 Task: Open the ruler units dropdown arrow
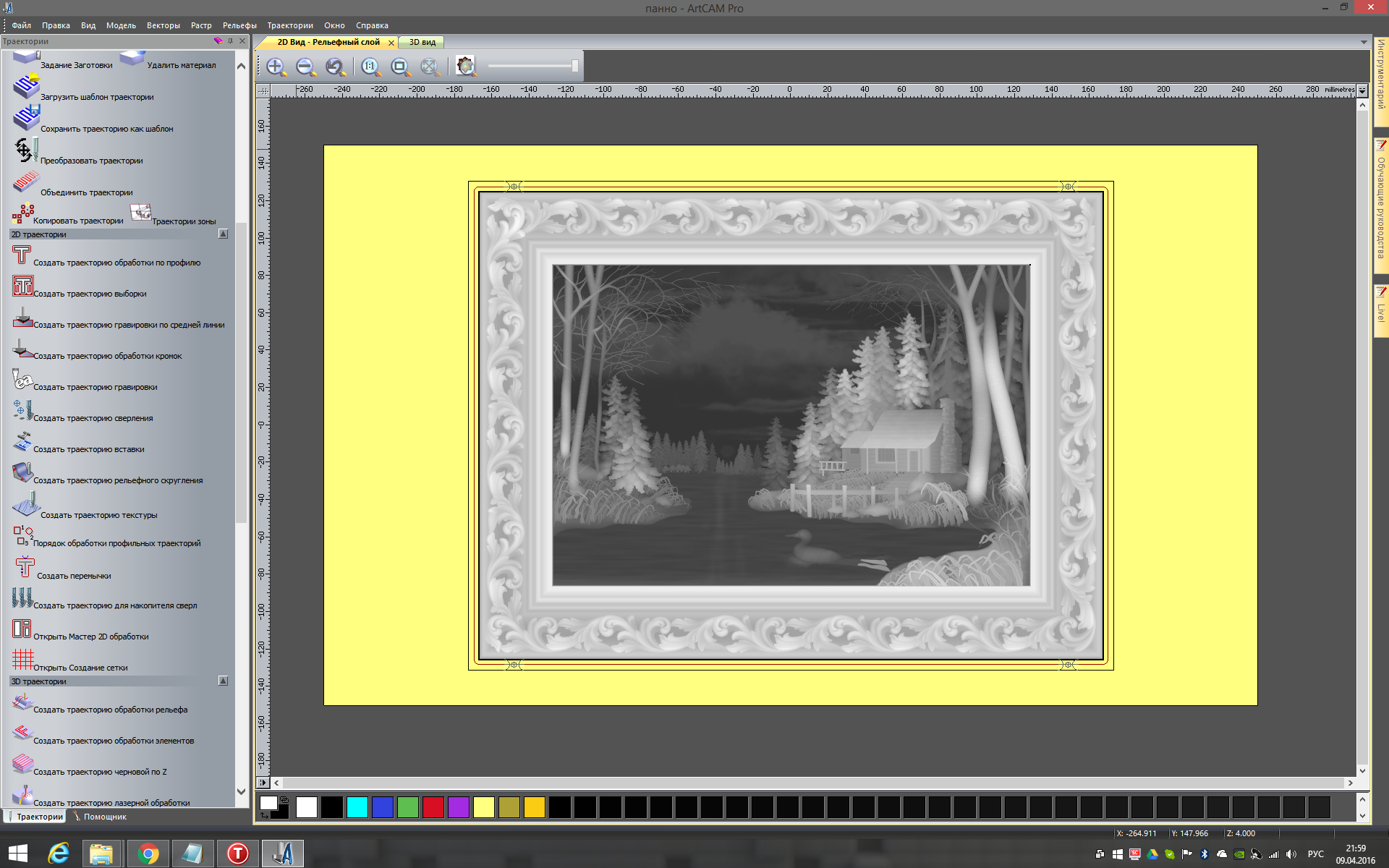coord(1362,90)
